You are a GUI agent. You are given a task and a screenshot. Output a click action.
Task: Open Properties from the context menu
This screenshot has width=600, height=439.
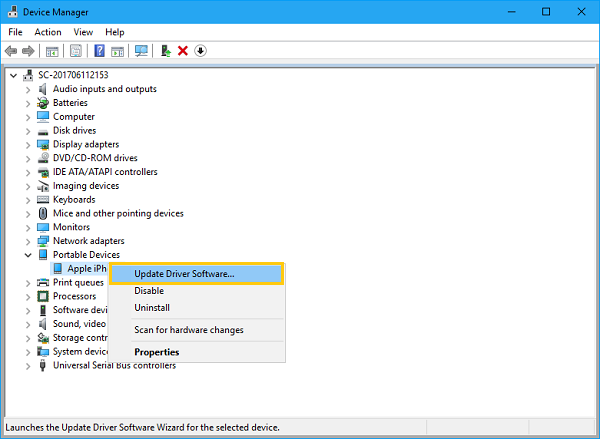pos(157,352)
